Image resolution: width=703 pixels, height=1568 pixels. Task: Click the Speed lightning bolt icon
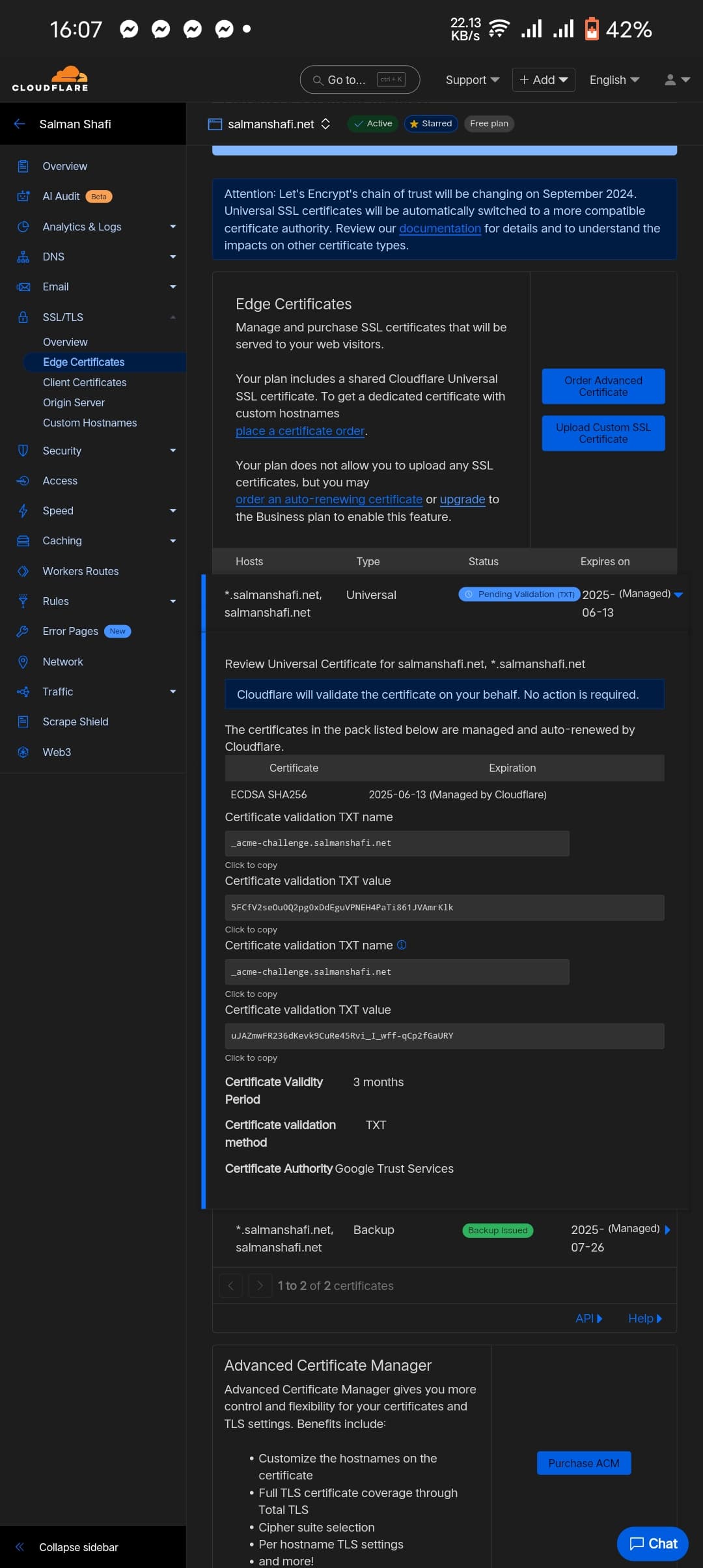point(23,511)
